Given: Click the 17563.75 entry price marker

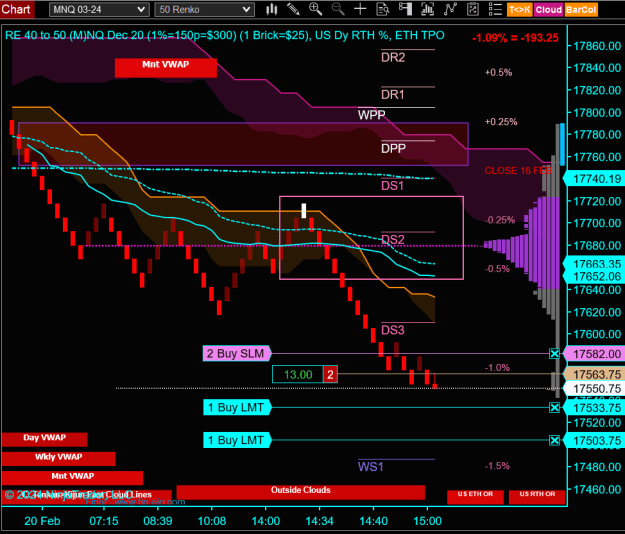Looking at the screenshot, I should click(x=594, y=374).
